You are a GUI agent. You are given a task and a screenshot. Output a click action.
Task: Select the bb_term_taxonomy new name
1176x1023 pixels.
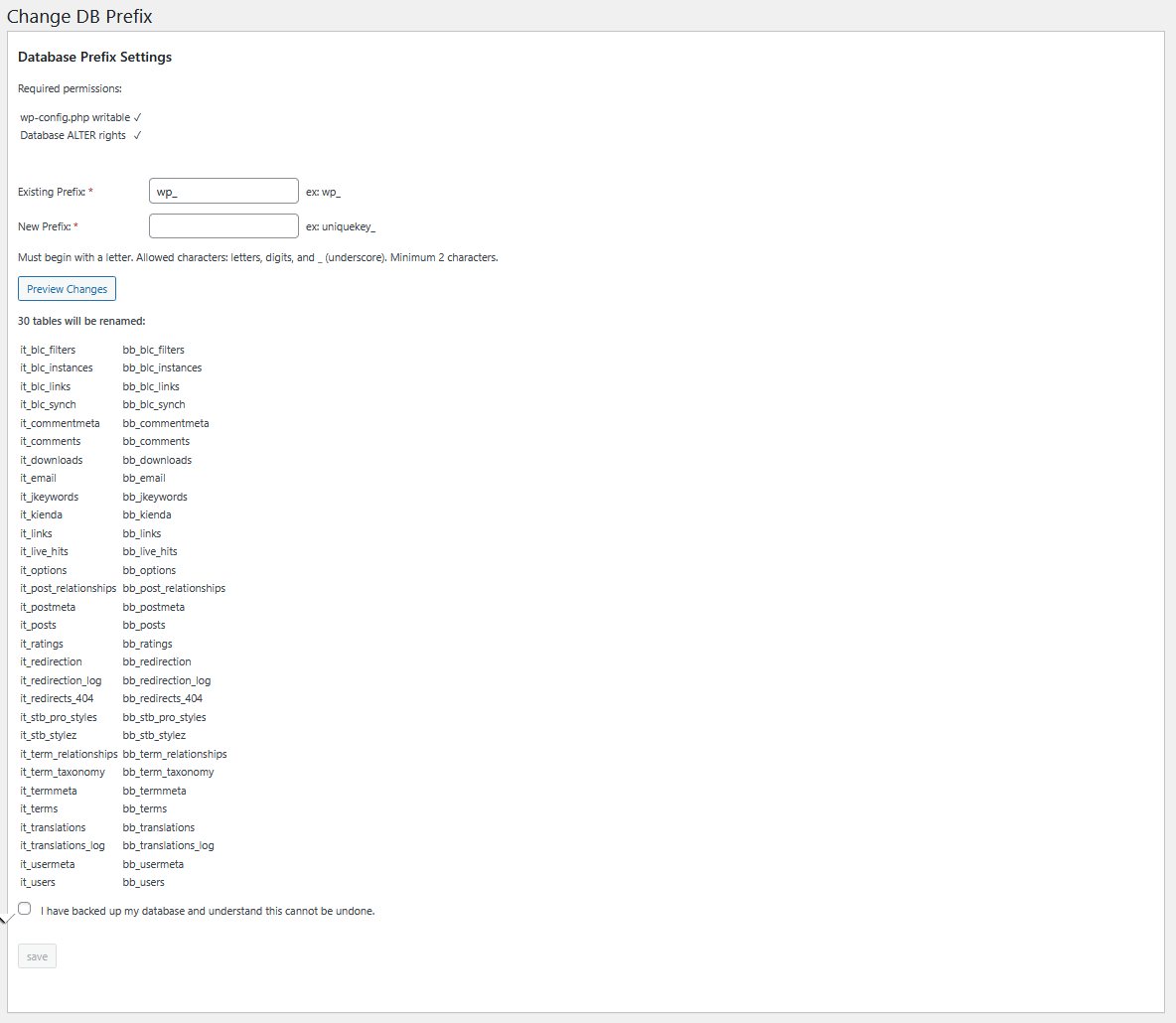coord(168,772)
